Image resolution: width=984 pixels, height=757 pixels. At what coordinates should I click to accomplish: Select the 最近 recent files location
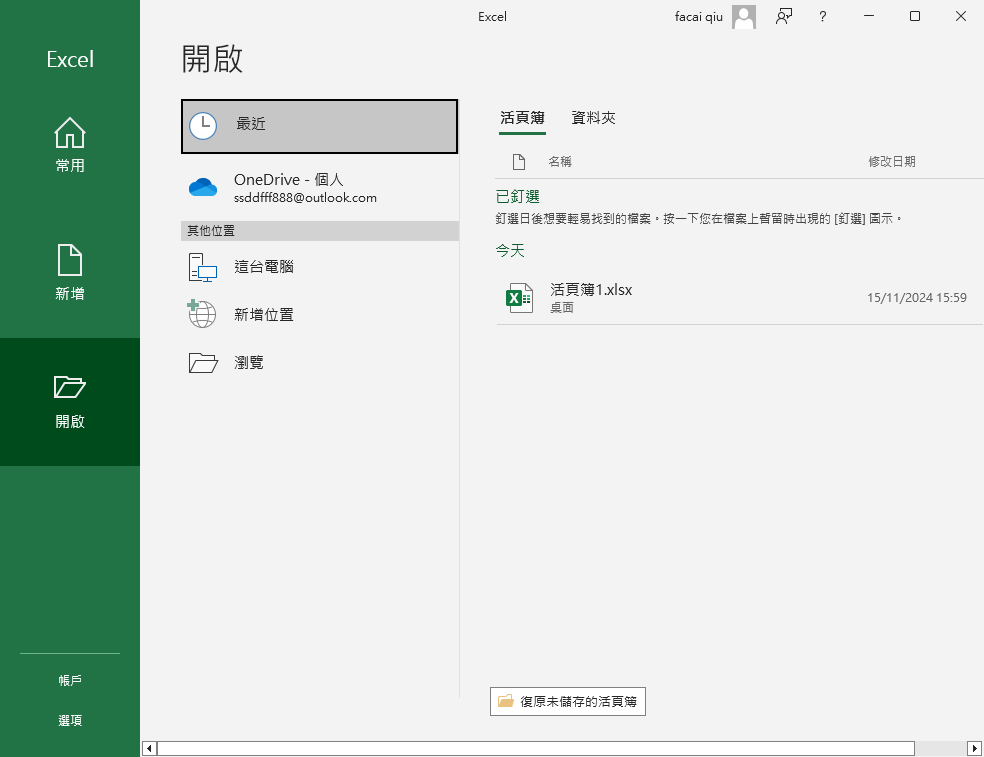(x=319, y=126)
